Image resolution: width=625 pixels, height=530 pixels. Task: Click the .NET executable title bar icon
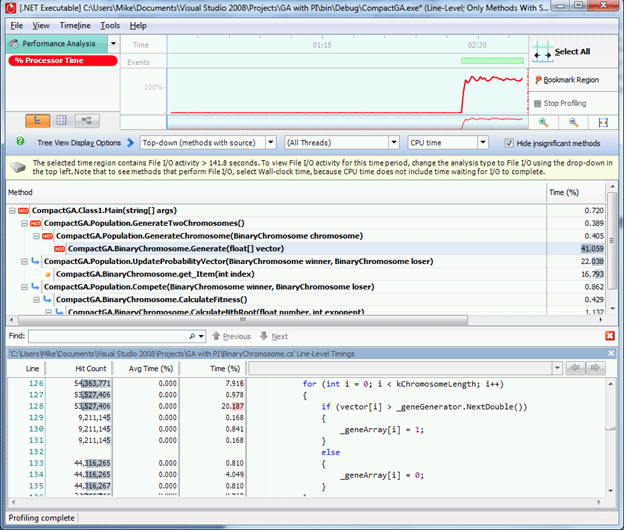[x=11, y=8]
